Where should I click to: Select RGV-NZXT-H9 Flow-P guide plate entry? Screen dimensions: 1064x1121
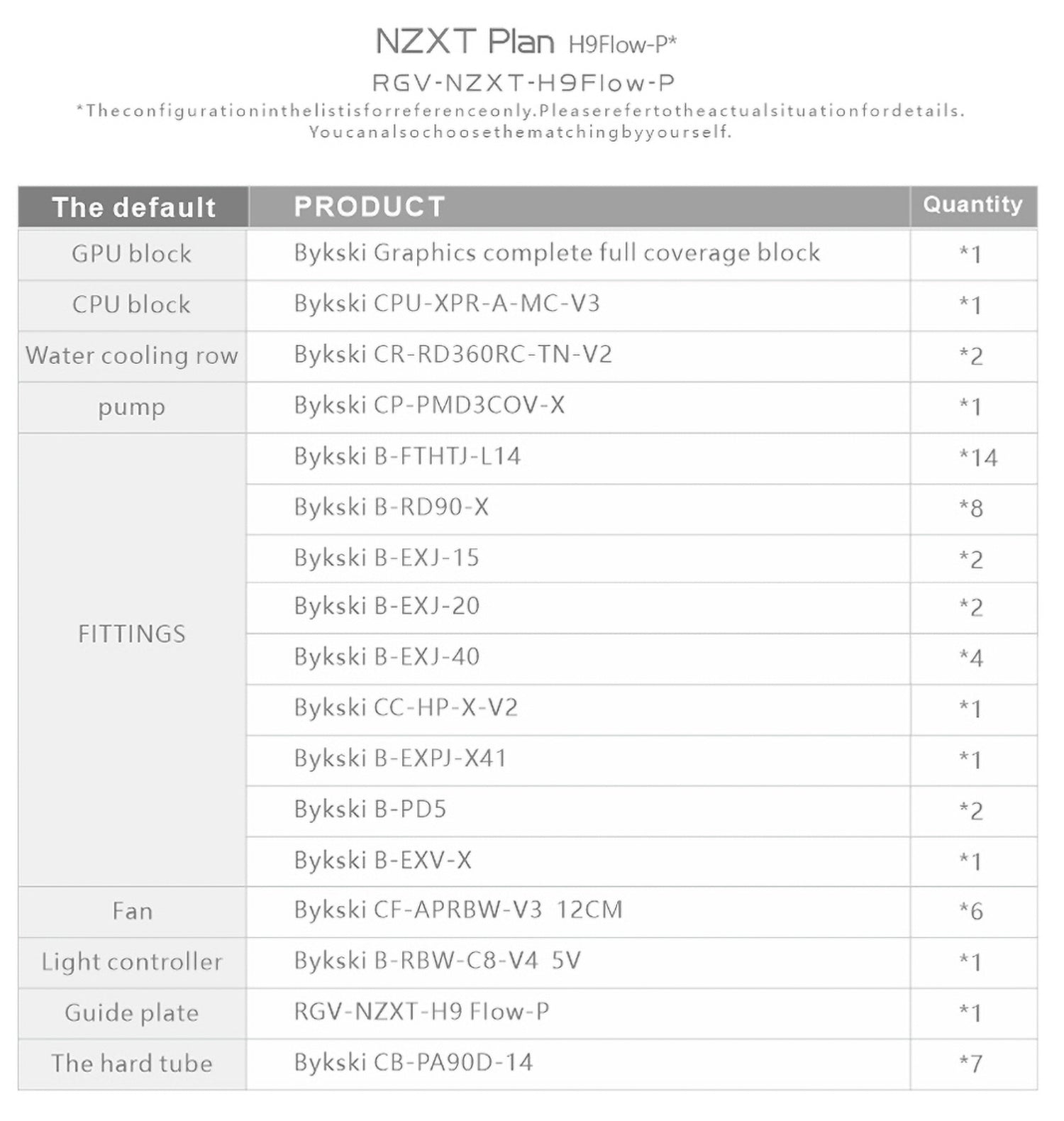421,1011
